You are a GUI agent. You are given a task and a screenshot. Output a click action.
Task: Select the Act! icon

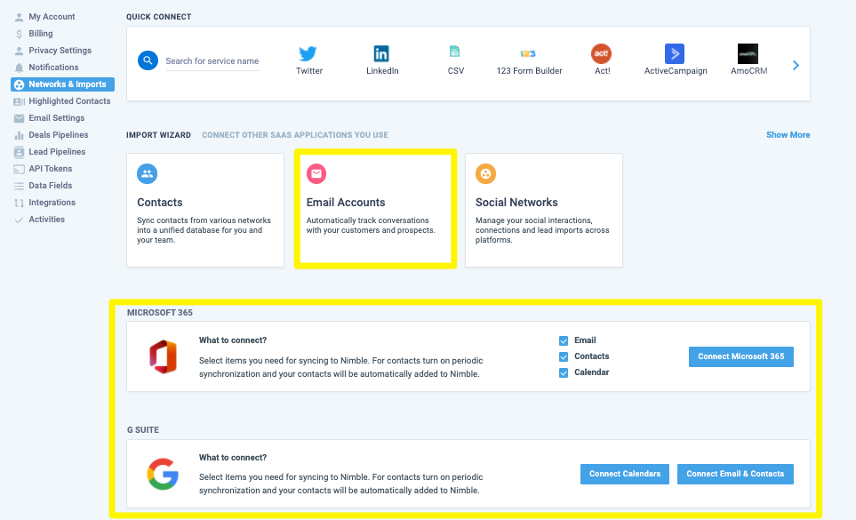click(x=601, y=53)
